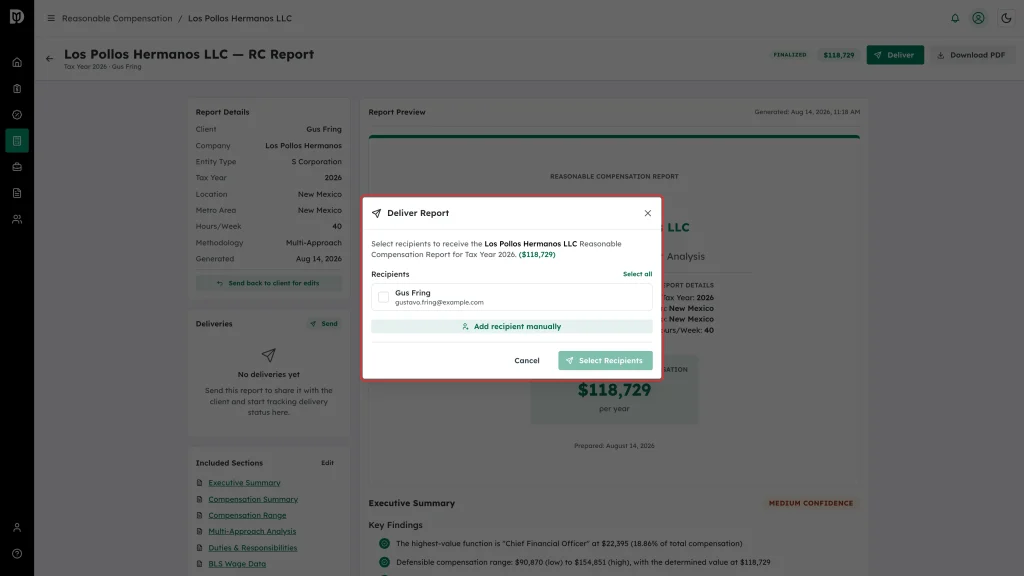Edit the Included Sections
The image size is (1024, 576).
[327, 463]
